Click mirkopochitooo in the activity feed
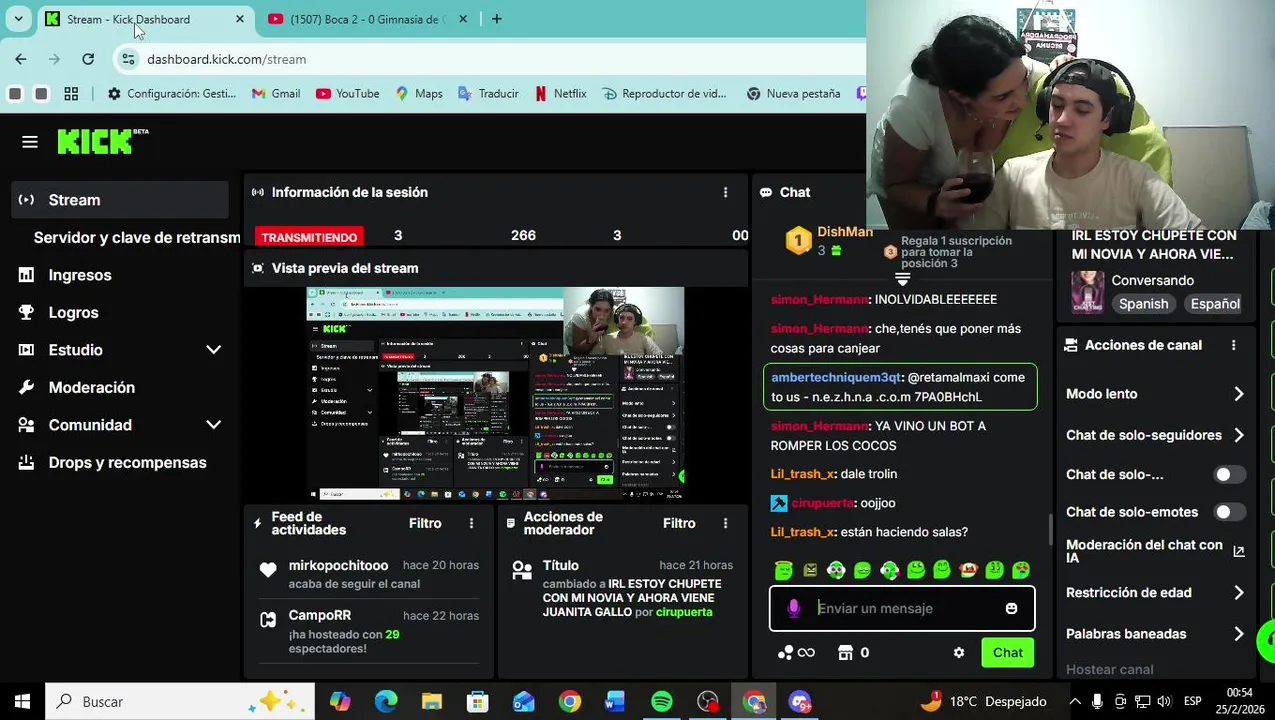Viewport: 1275px width, 720px height. tap(338, 565)
